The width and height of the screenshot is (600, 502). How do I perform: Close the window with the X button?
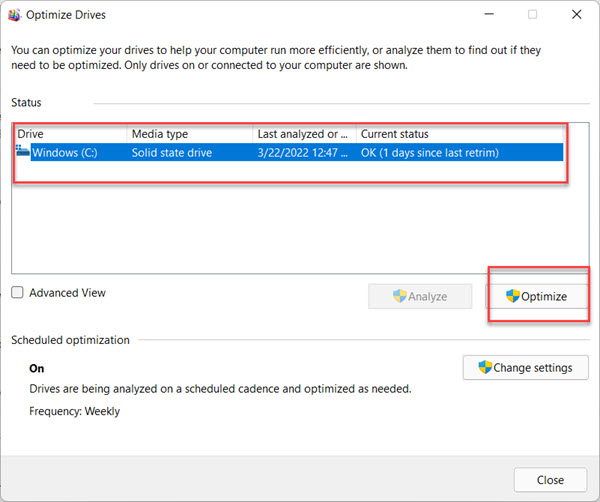click(577, 15)
